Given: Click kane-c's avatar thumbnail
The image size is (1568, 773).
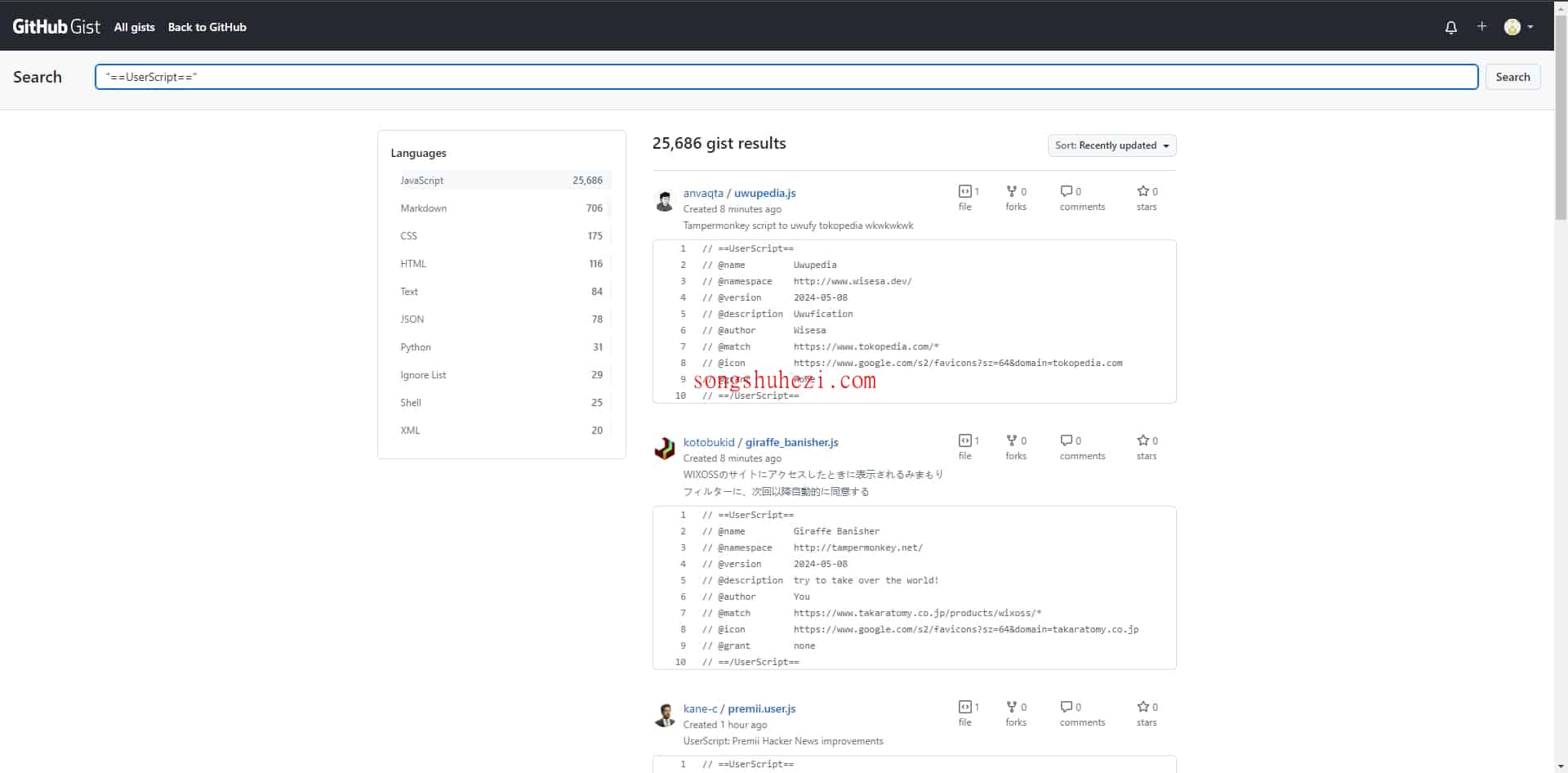Looking at the screenshot, I should (665, 715).
